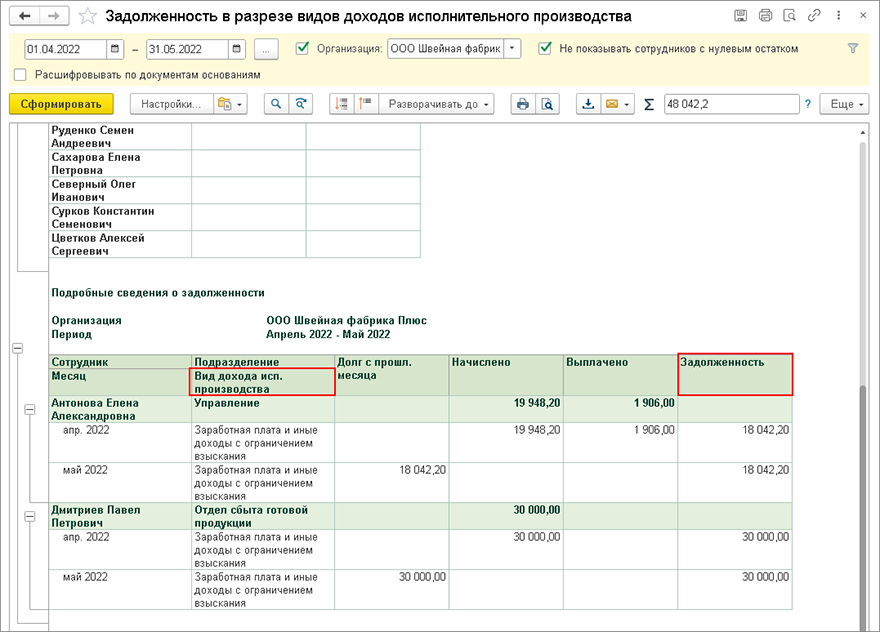Click the sum field showing 48 042,2
The width and height of the screenshot is (880, 632).
pos(731,104)
